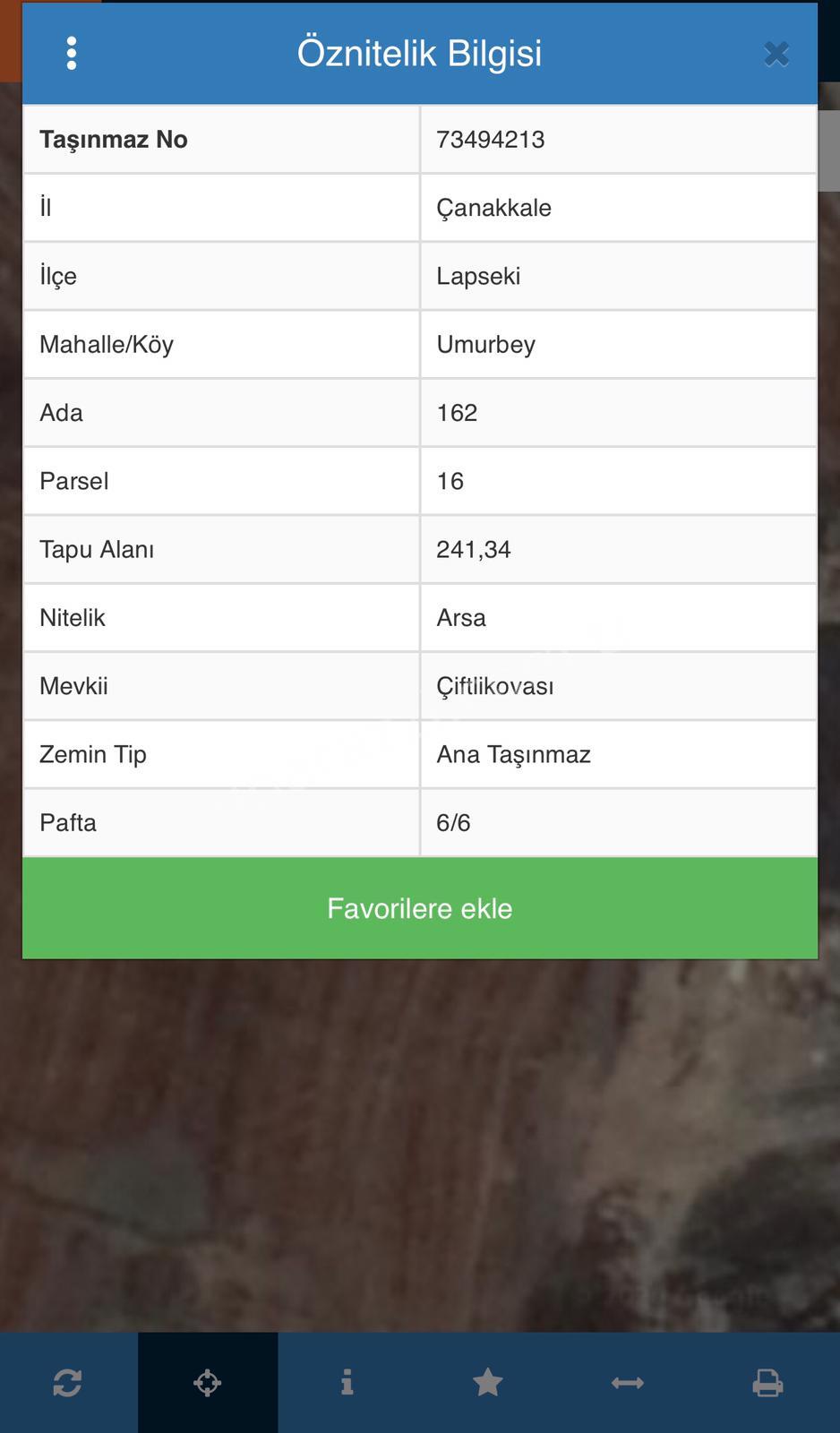Open the three-dot options menu
Image resolution: width=840 pixels, height=1433 pixels.
click(72, 53)
